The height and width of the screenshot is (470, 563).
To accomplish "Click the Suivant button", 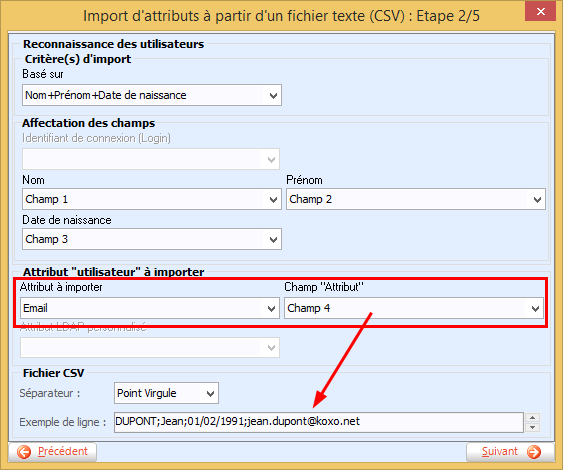I will (510, 452).
